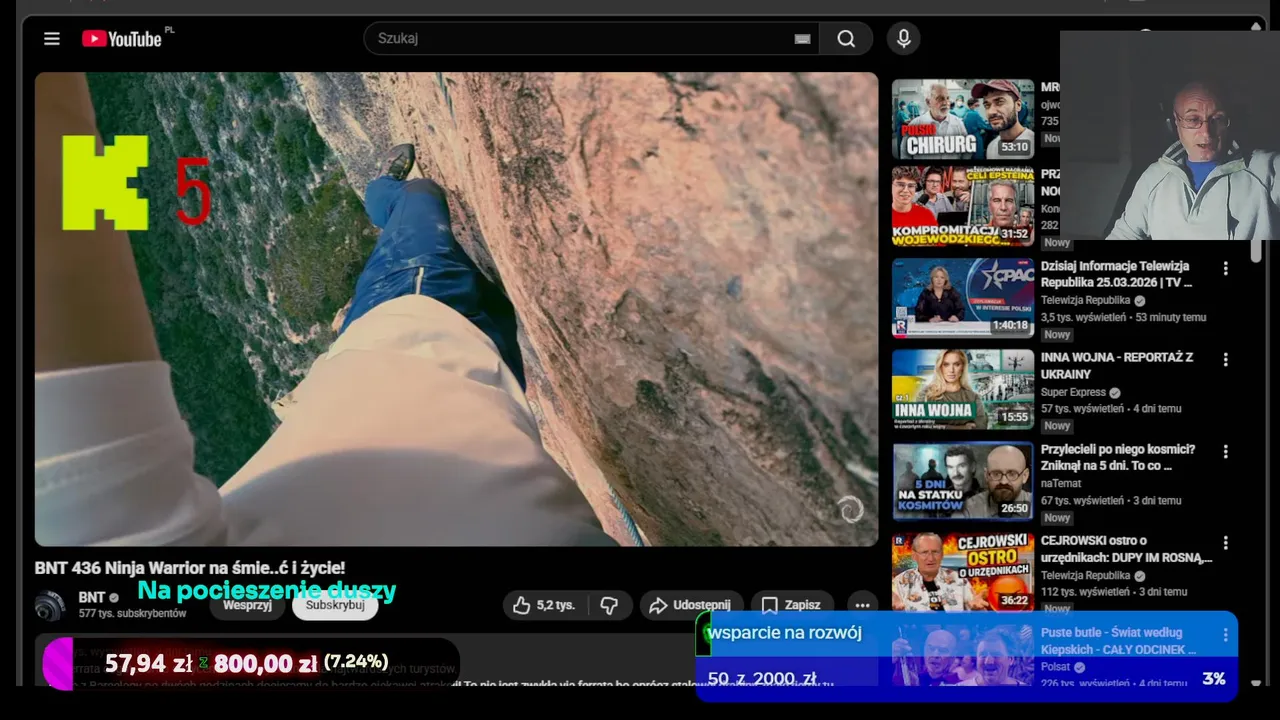
Task: Open options menu for INNA WOJNA video
Action: (1225, 360)
